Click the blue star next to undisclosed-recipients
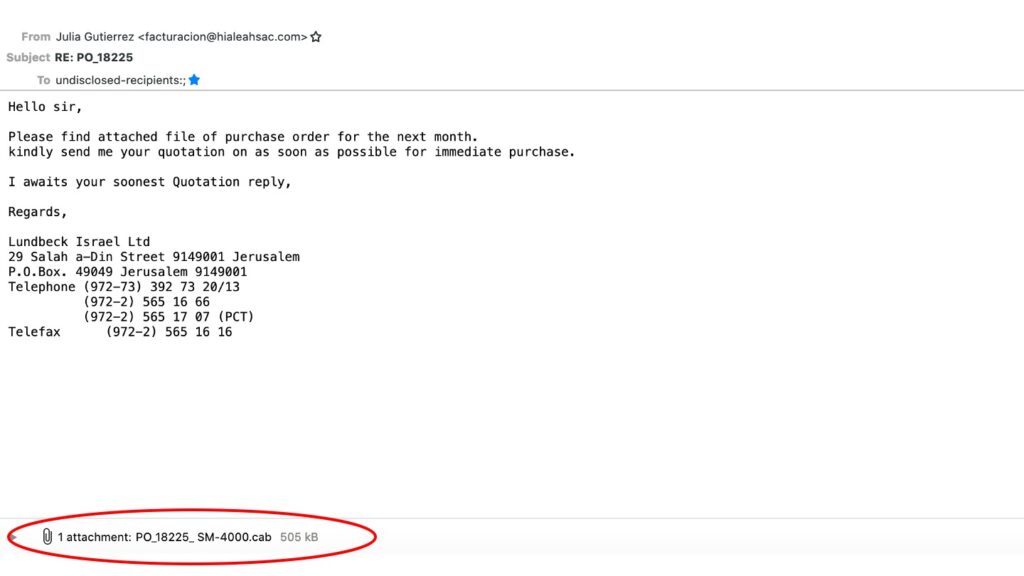Image resolution: width=1024 pixels, height=576 pixels. 194,80
